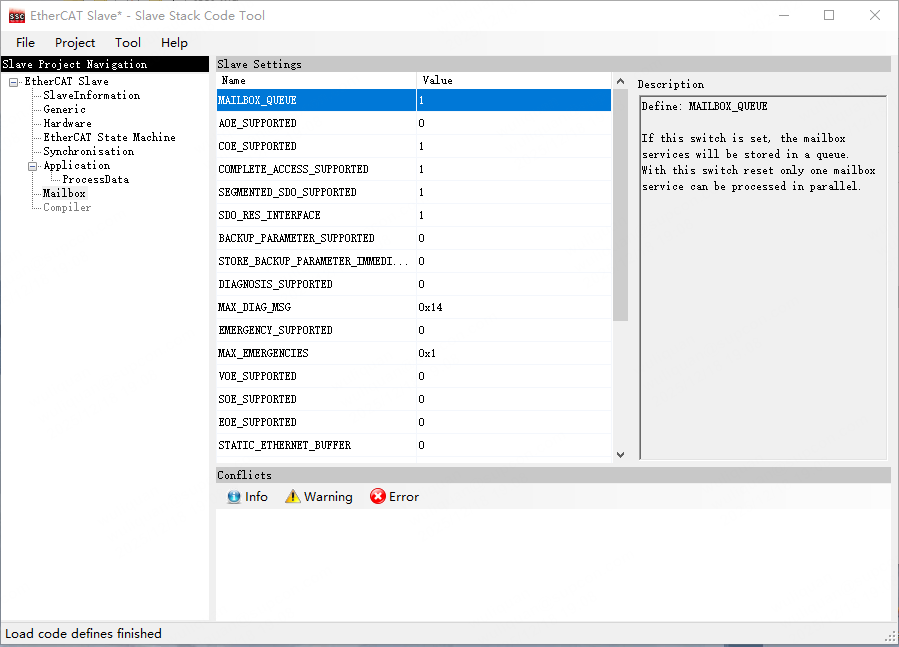Open the Project menu
This screenshot has width=899, height=647.
pos(75,43)
